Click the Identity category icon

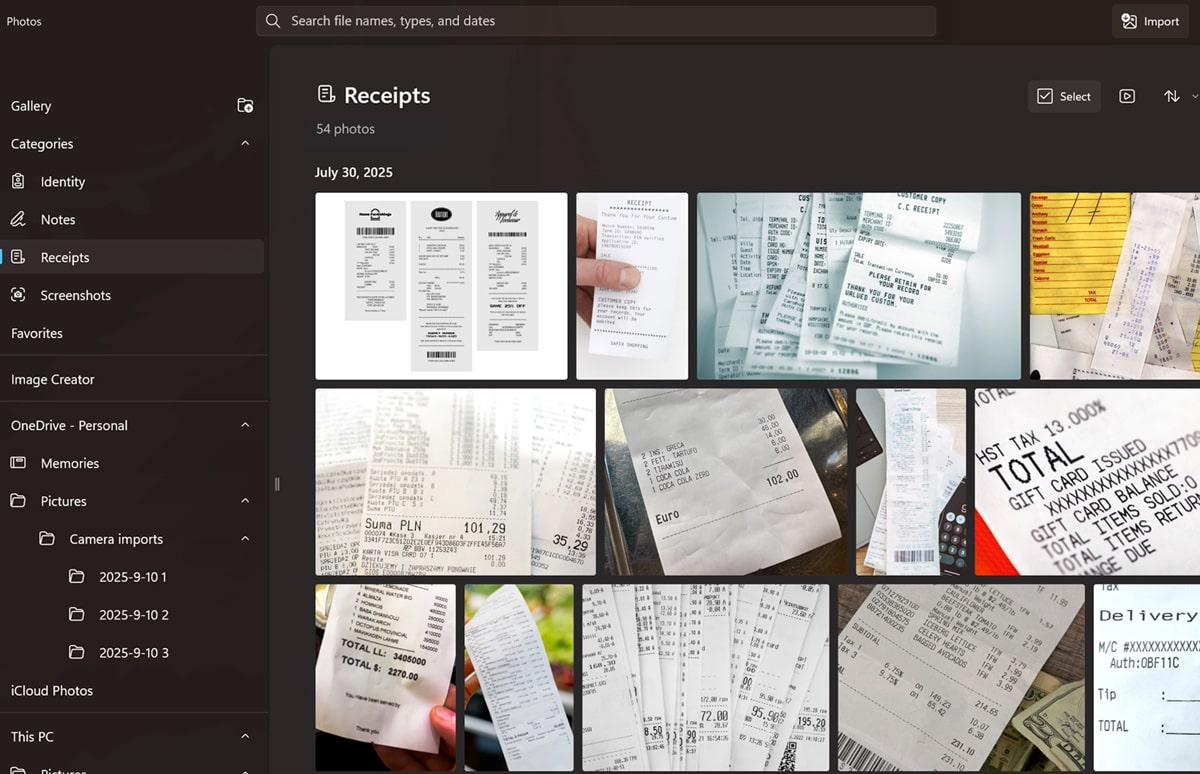[x=18, y=182]
